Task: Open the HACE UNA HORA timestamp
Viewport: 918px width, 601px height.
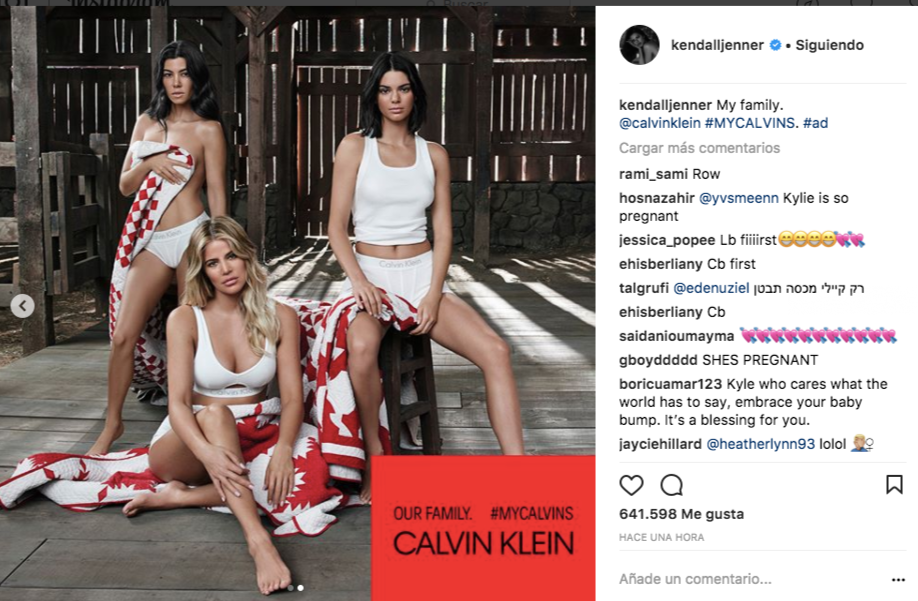Action: coord(662,537)
